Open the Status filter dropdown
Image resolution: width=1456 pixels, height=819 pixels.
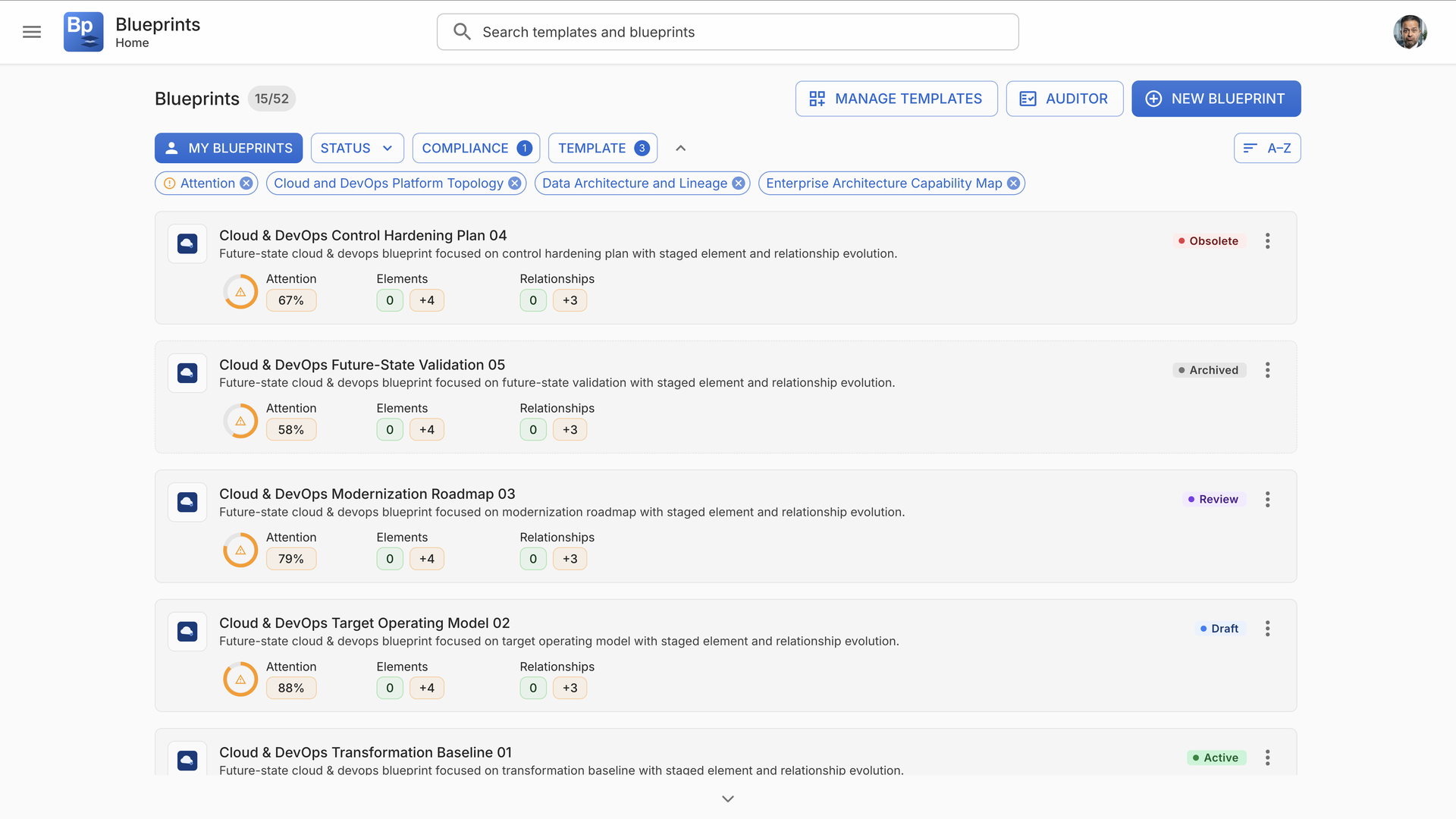point(356,148)
